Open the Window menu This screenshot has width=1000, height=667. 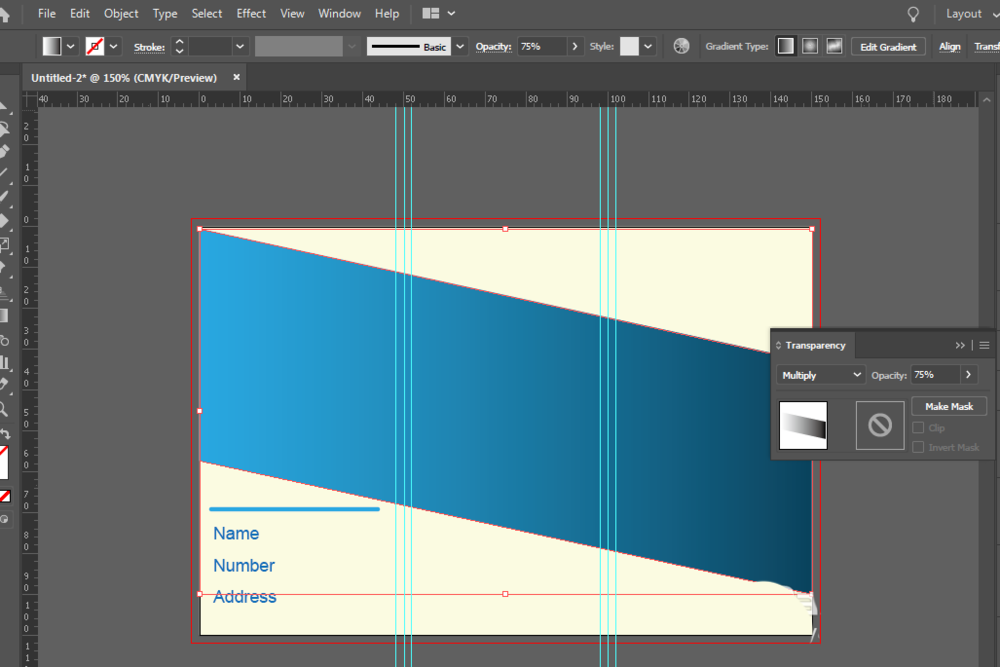coord(339,13)
